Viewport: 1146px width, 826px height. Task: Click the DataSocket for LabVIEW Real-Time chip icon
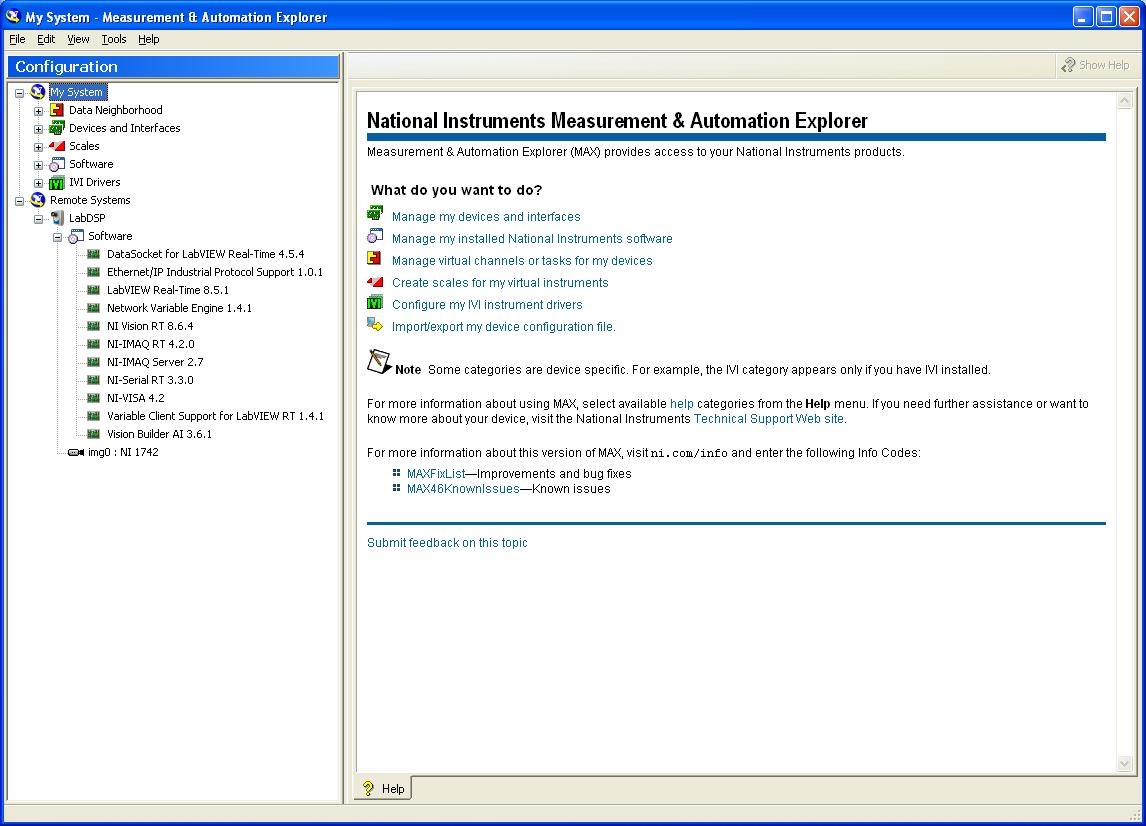point(94,254)
